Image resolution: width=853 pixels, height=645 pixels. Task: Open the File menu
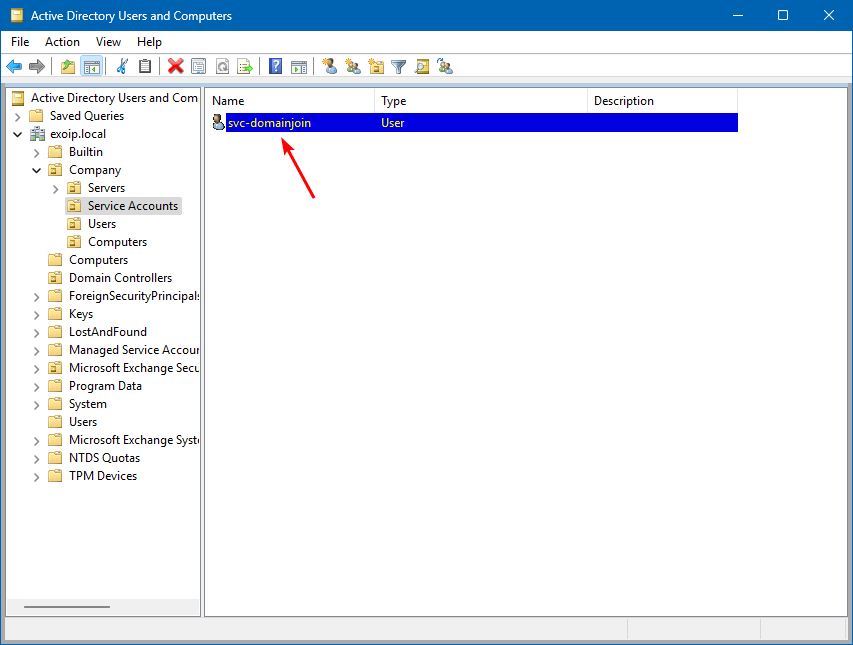pos(20,42)
